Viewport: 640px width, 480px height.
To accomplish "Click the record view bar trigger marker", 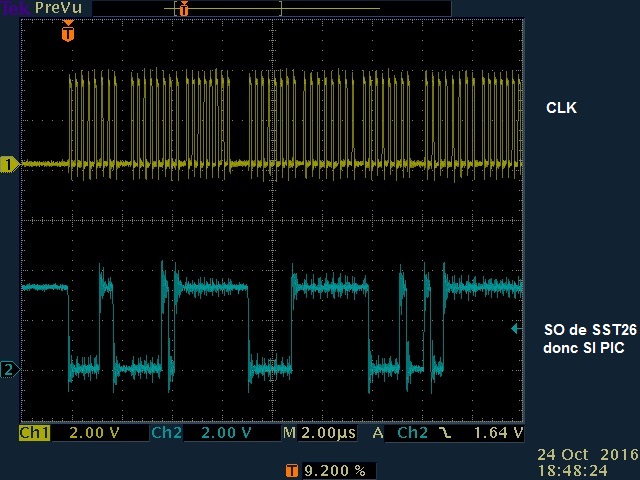I will [184, 8].
